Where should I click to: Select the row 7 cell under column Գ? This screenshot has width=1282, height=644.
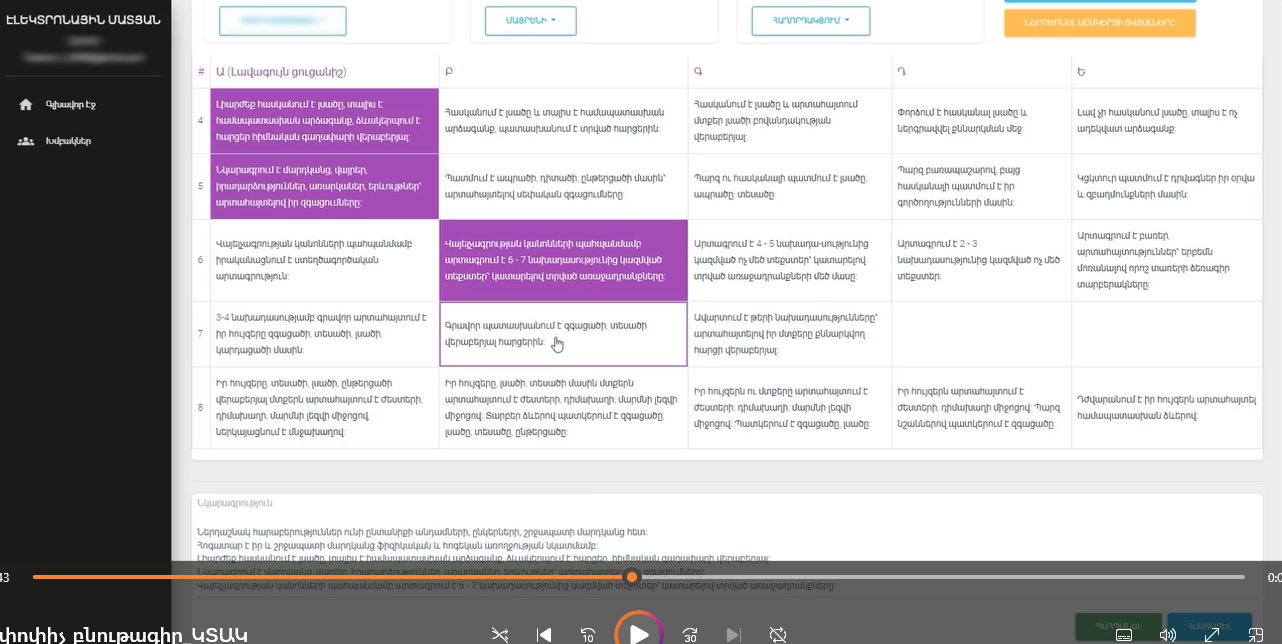[x=790, y=334]
